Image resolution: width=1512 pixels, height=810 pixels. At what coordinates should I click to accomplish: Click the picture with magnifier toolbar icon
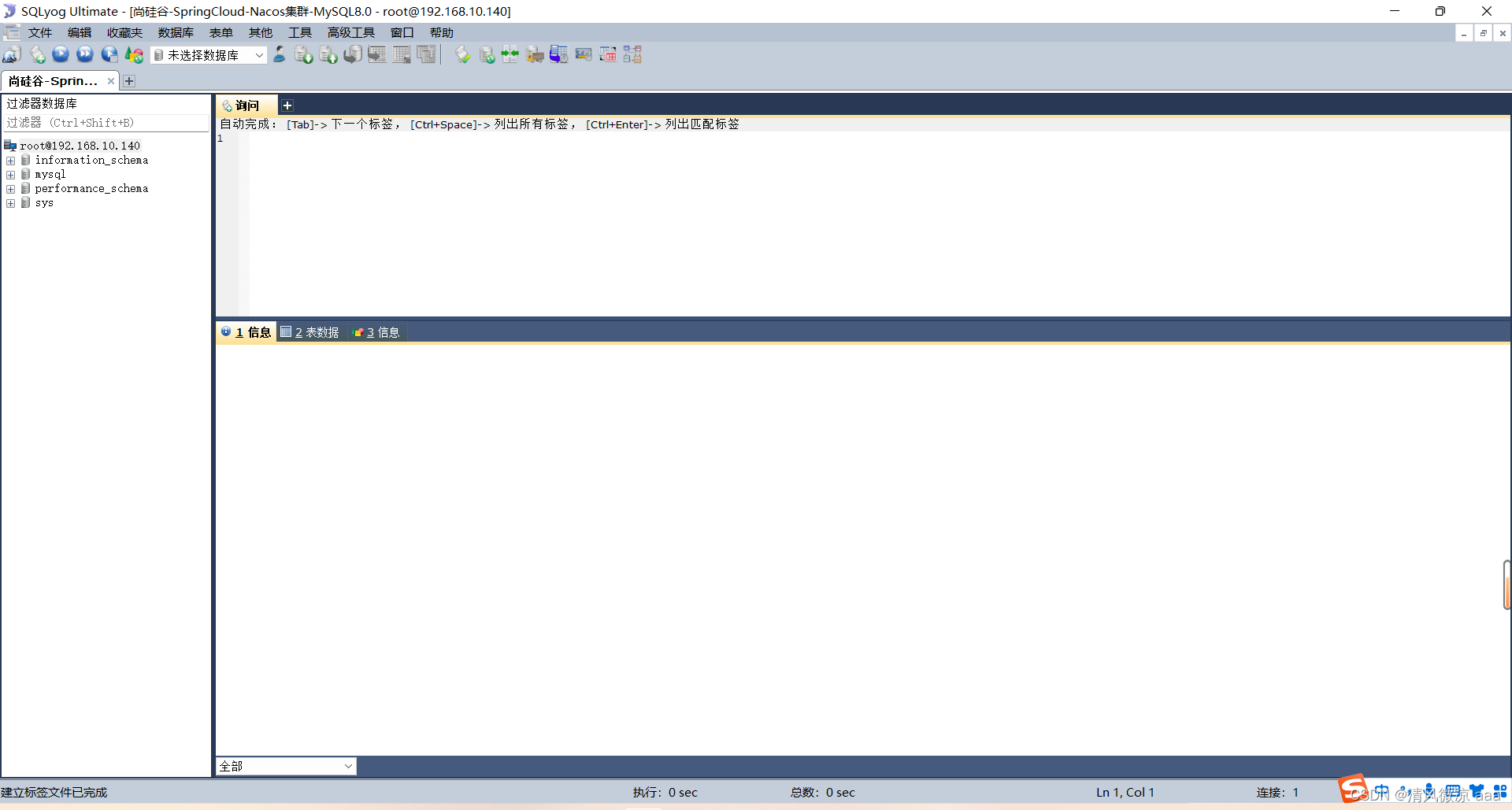(584, 54)
